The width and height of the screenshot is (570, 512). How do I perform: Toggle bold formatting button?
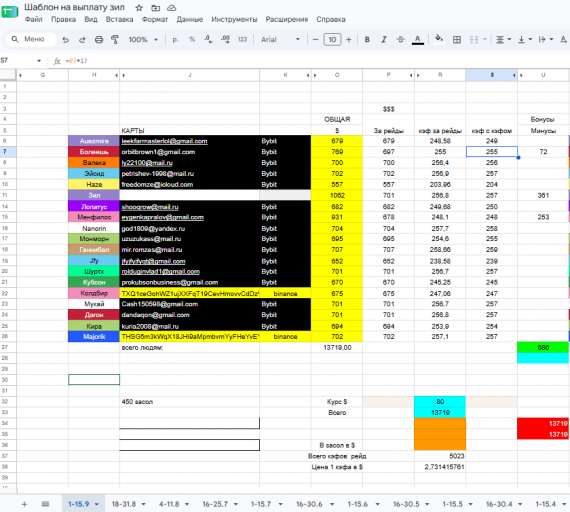[367, 40]
